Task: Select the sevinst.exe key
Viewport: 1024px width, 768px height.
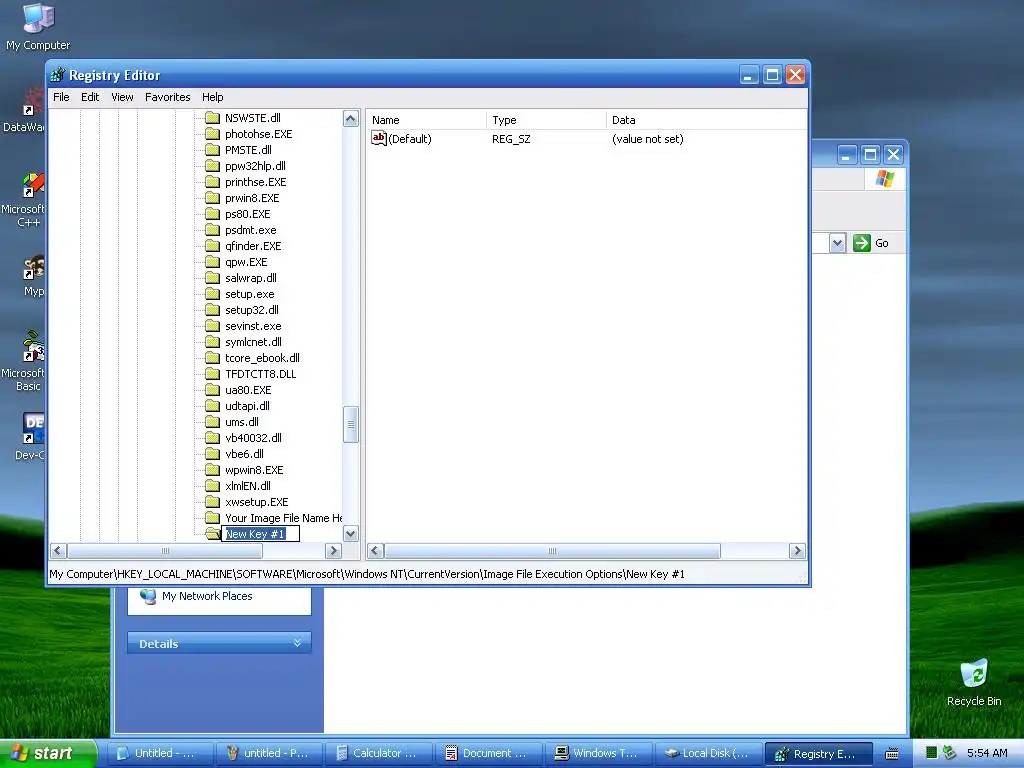Action: 253,326
